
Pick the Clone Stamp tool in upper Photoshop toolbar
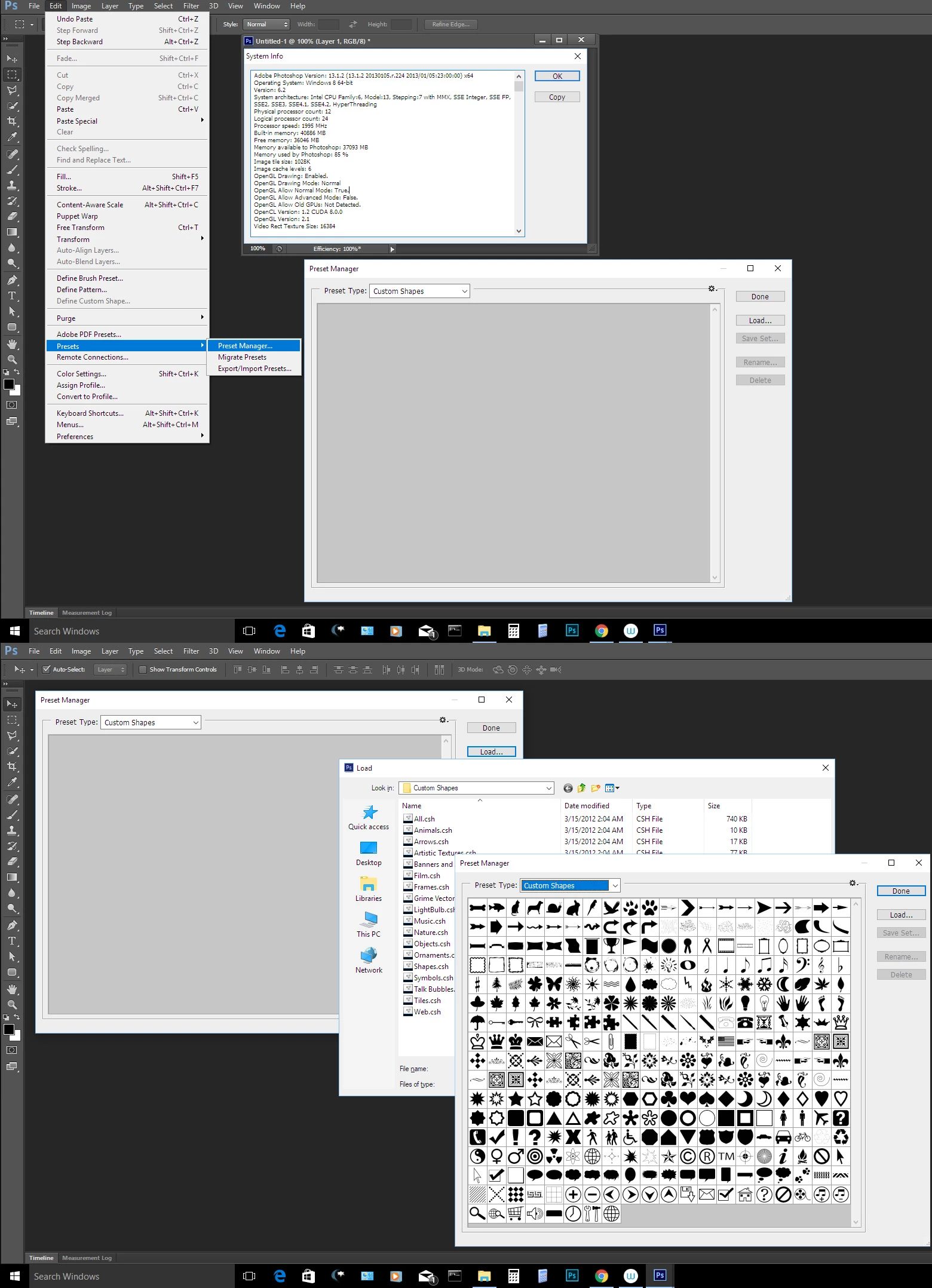click(12, 185)
